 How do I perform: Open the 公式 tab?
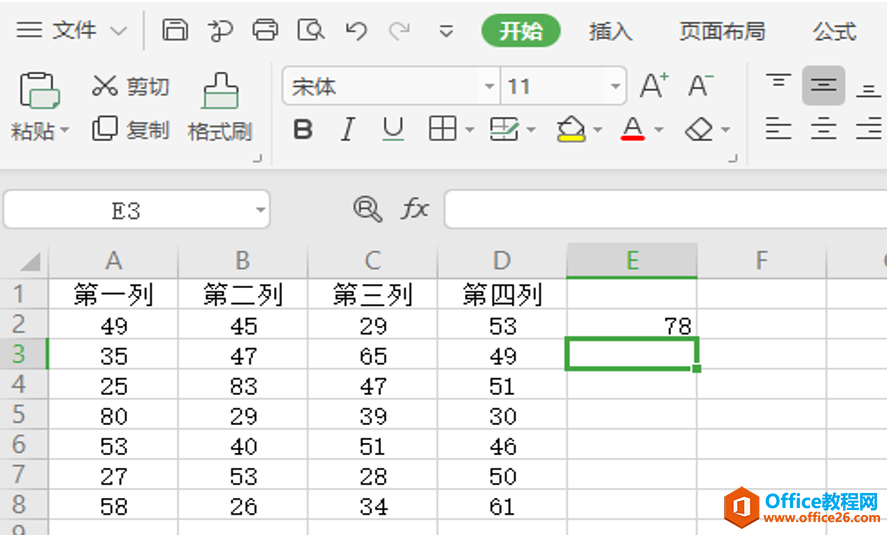point(835,31)
